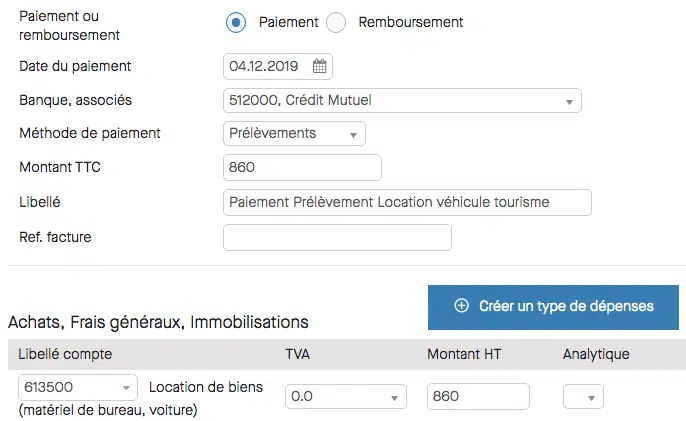
Task: Select the Paiement radio button
Action: click(x=236, y=22)
